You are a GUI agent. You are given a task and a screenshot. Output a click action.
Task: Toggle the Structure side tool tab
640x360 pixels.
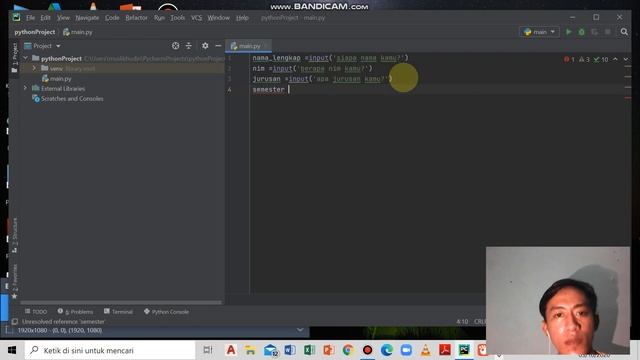pyautogui.click(x=15, y=236)
